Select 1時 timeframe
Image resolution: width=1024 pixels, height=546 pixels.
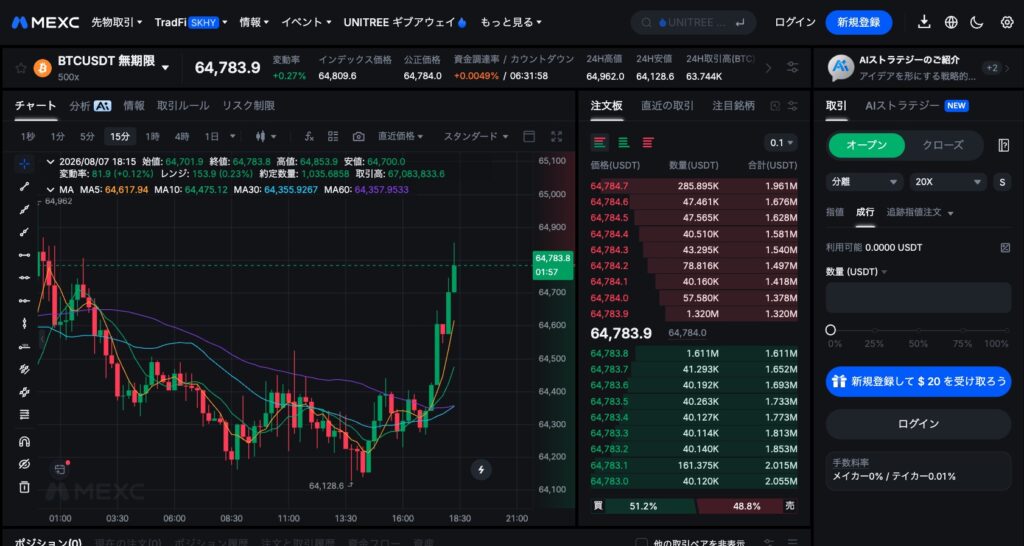[x=152, y=136]
